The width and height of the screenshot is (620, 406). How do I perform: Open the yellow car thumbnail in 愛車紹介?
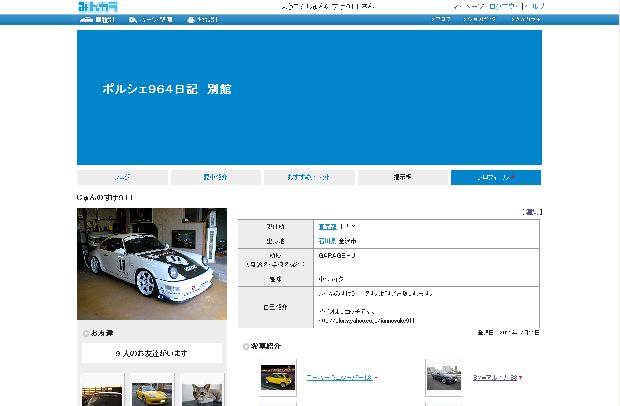click(x=278, y=378)
